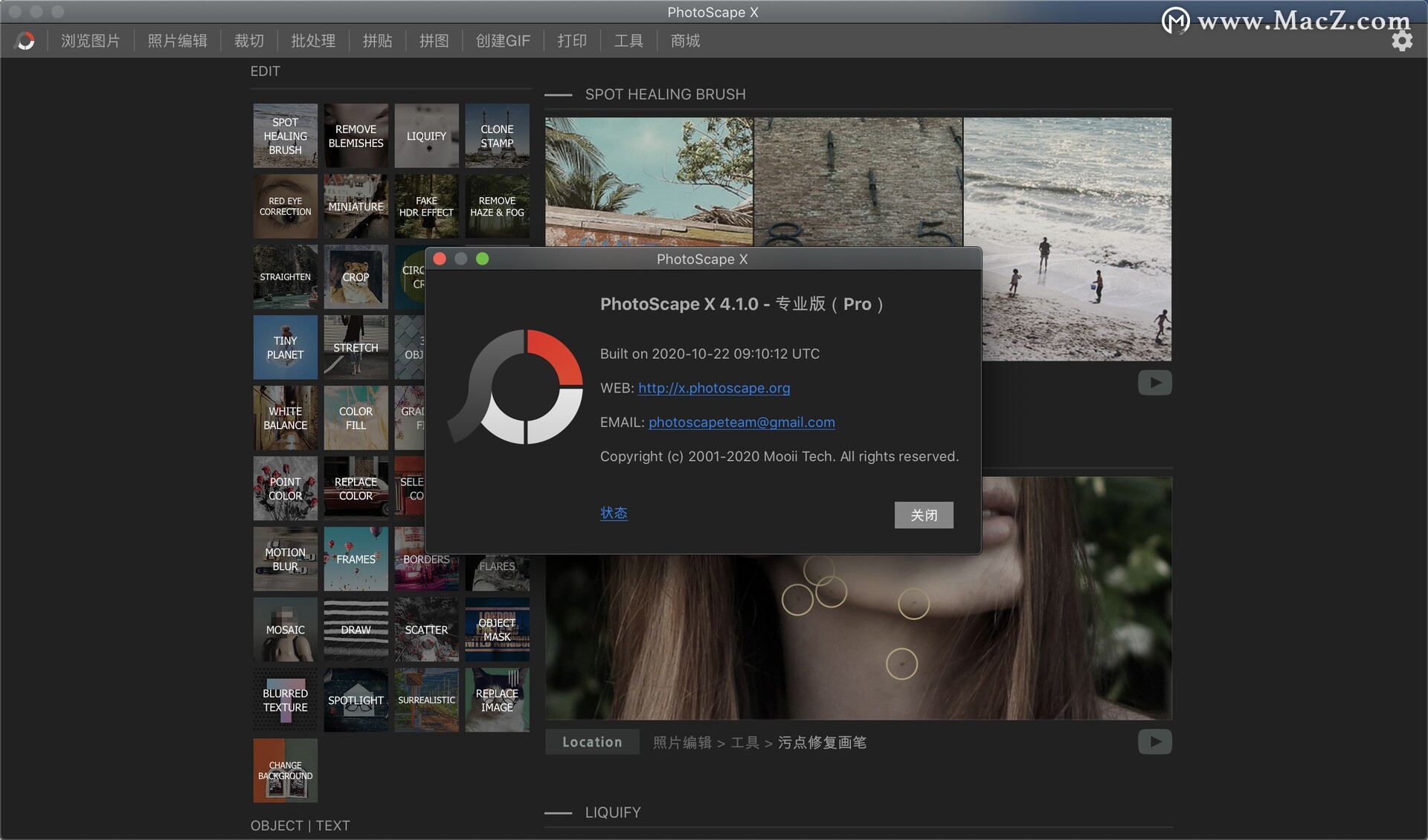Screen dimensions: 1428x840
Task: Play video below beach photos
Action: coord(1155,383)
